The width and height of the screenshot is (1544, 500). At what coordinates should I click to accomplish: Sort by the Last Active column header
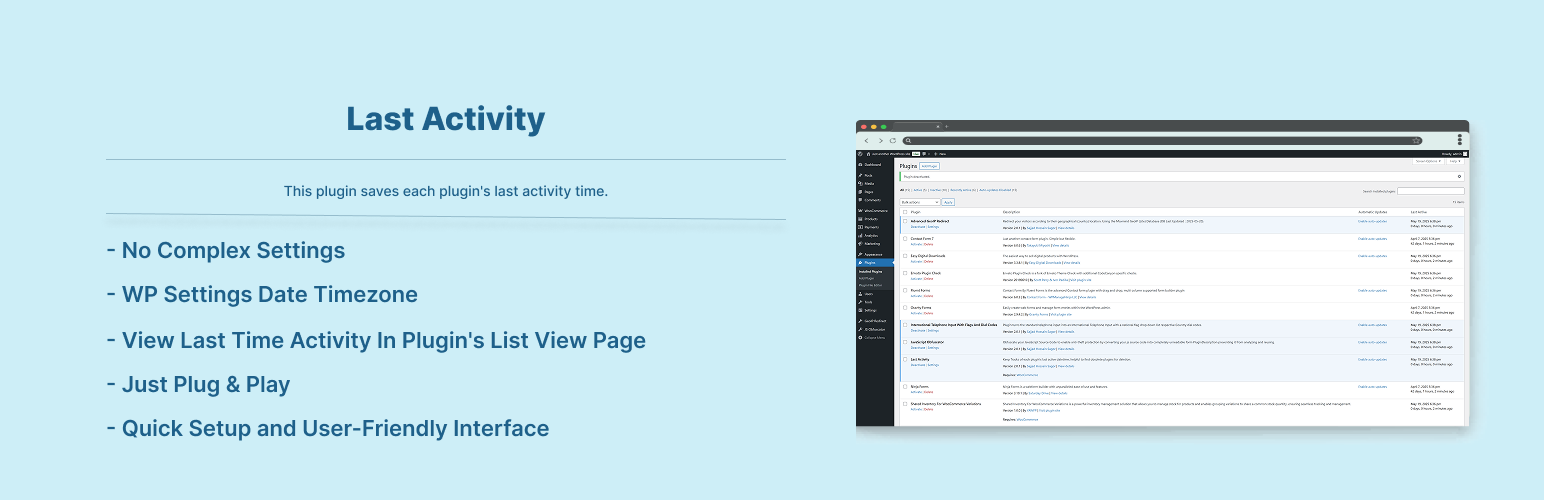tap(1418, 212)
